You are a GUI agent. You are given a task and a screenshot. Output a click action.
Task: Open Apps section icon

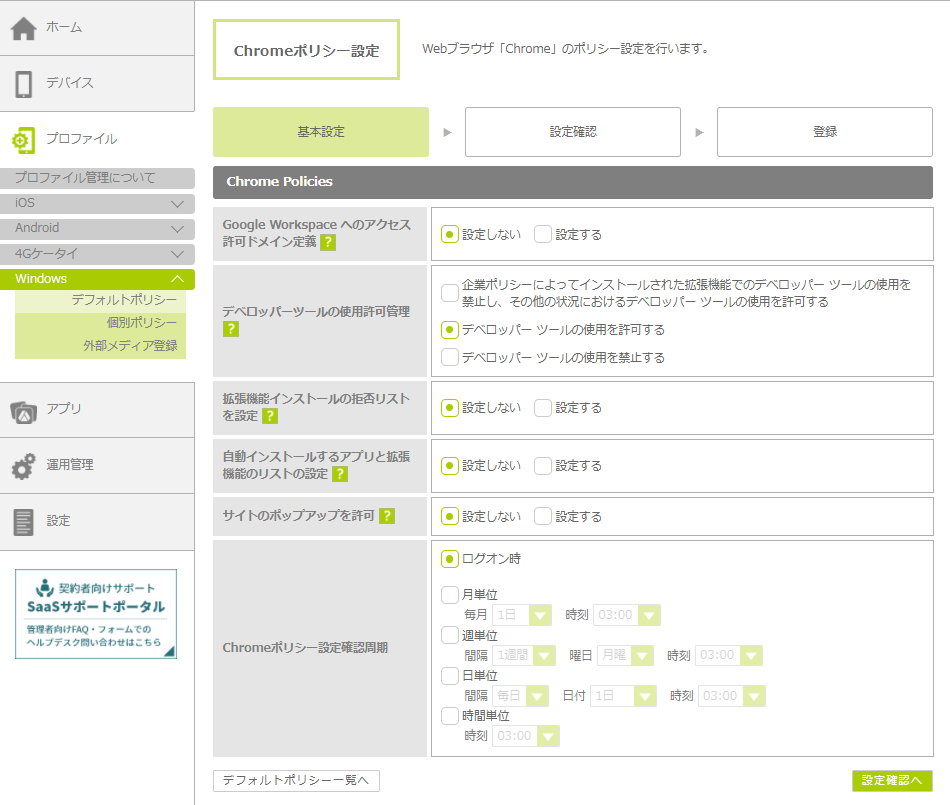(x=24, y=410)
